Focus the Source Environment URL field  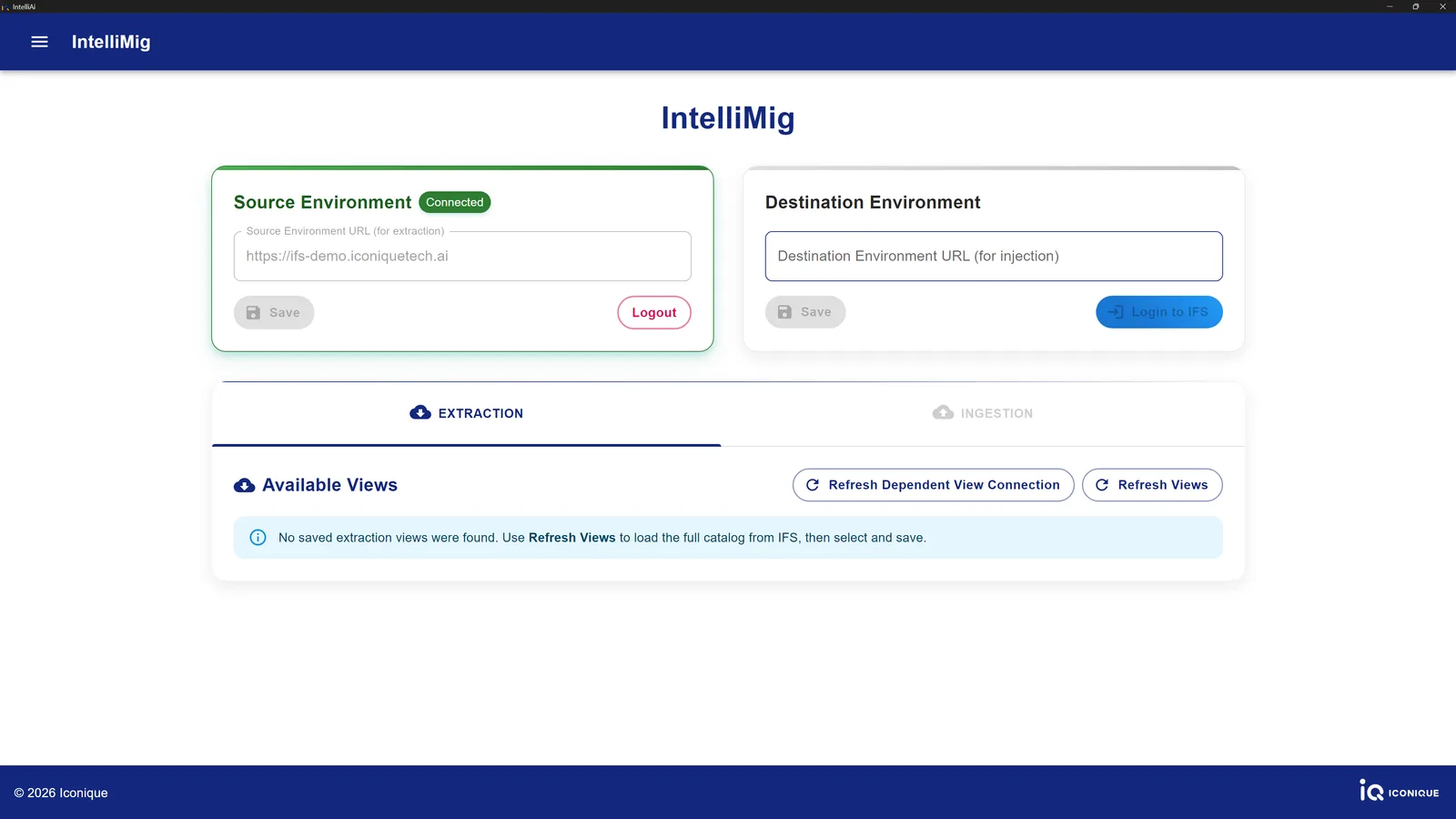(x=462, y=257)
